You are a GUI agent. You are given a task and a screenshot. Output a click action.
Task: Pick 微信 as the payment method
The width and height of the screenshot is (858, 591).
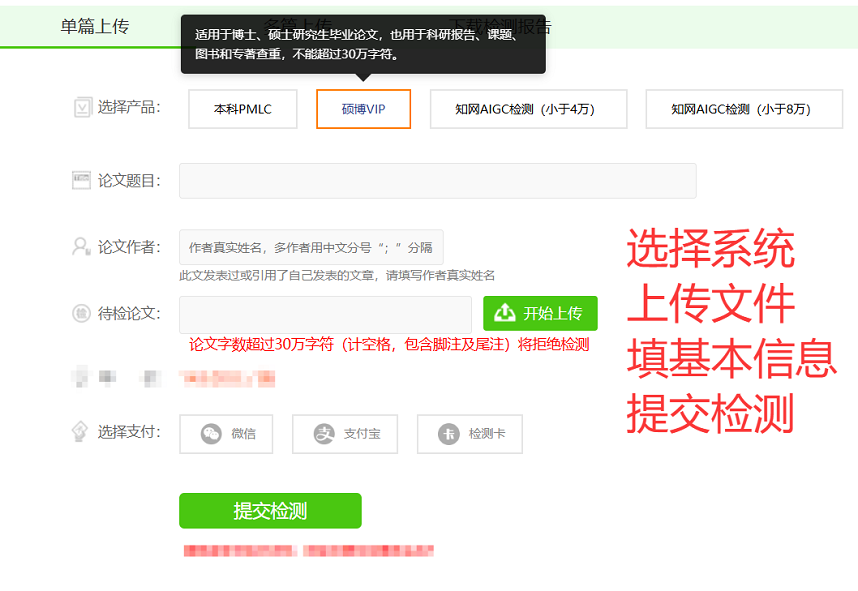[x=226, y=434]
